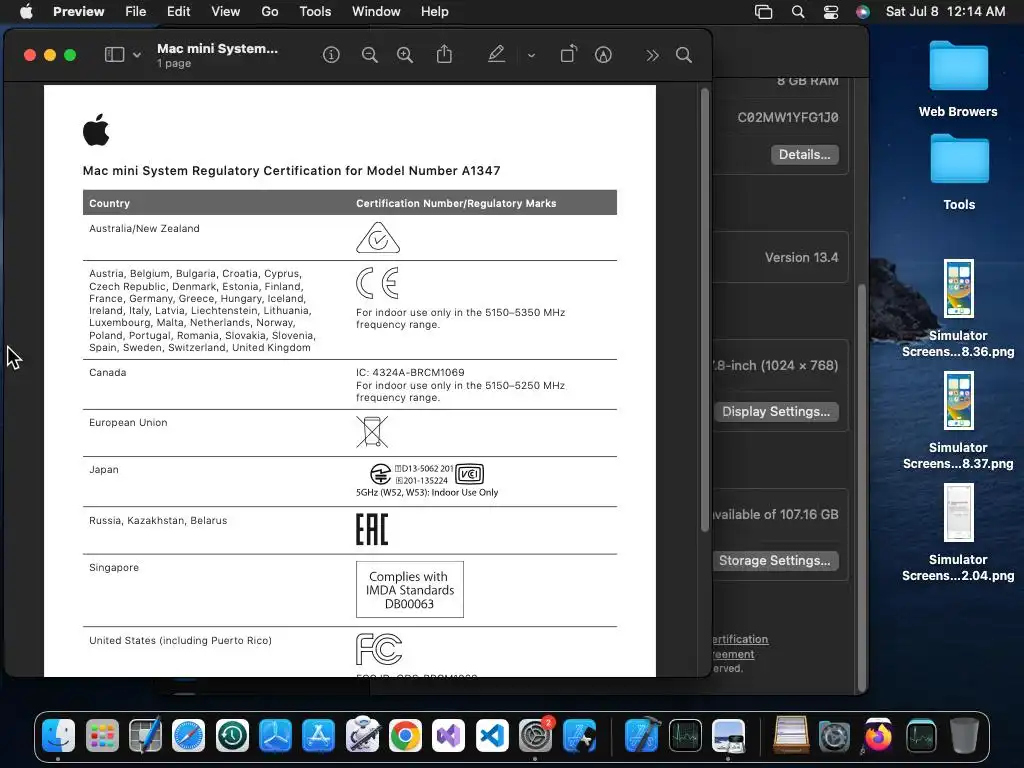The image size is (1024, 768).
Task: Open the sidebar view options chevron
Action: coord(137,56)
